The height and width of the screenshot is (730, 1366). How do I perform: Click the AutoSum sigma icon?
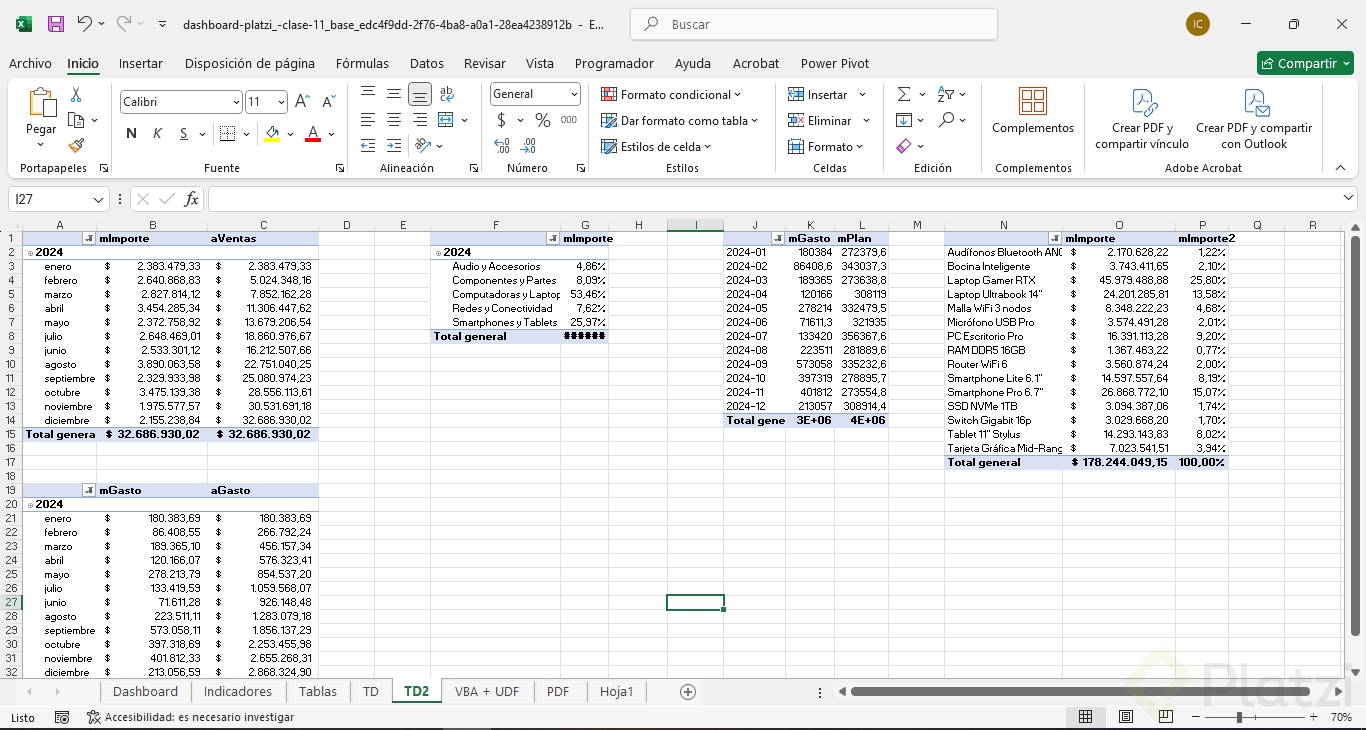[904, 94]
